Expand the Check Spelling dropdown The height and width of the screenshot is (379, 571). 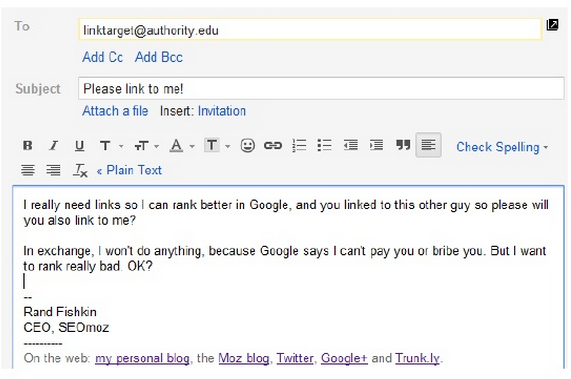pos(502,147)
